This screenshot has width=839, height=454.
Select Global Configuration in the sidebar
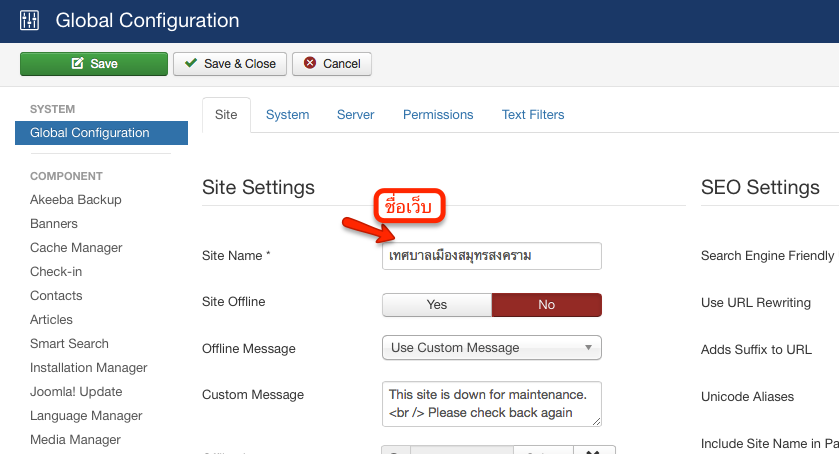pos(101,133)
